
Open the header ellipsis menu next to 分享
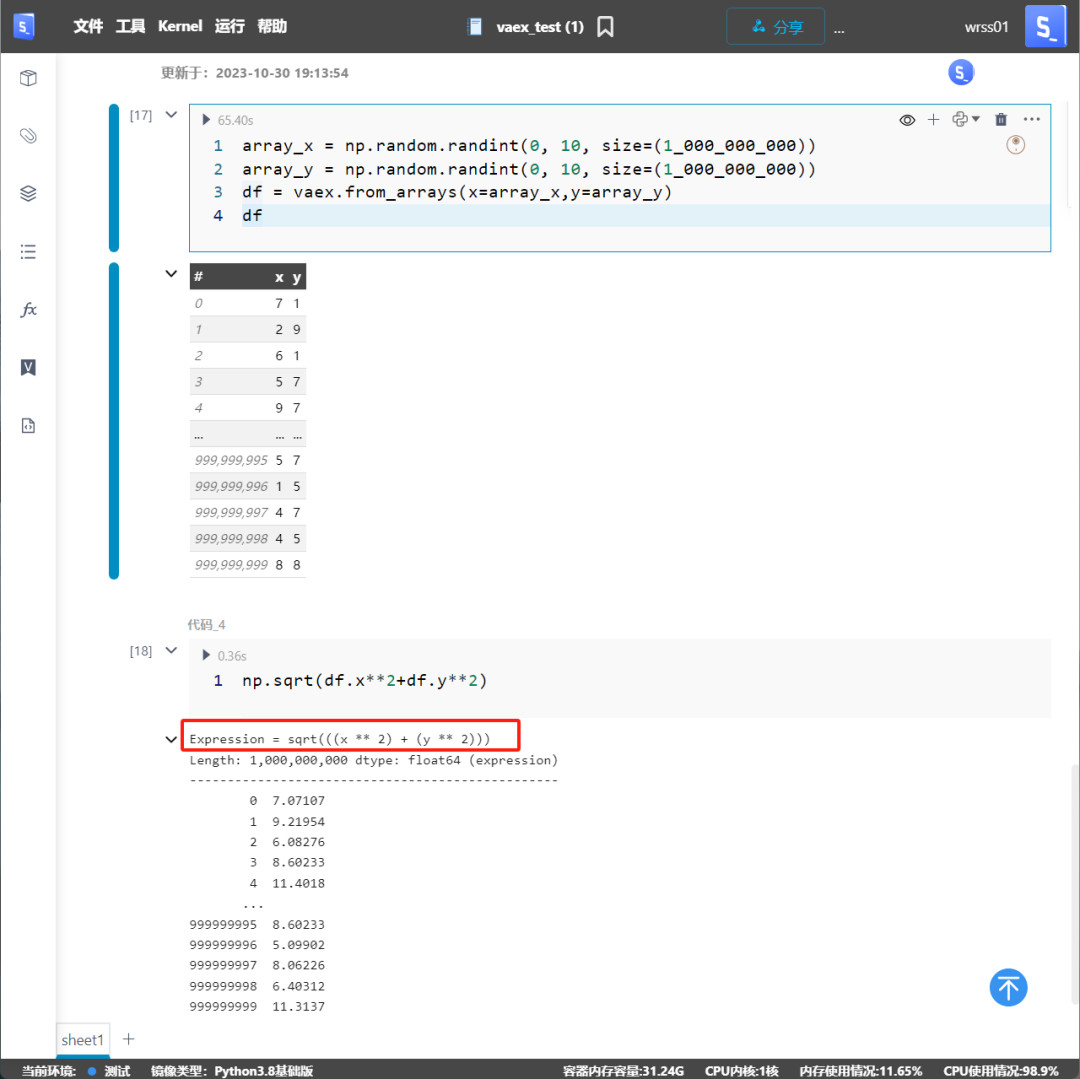[839, 29]
